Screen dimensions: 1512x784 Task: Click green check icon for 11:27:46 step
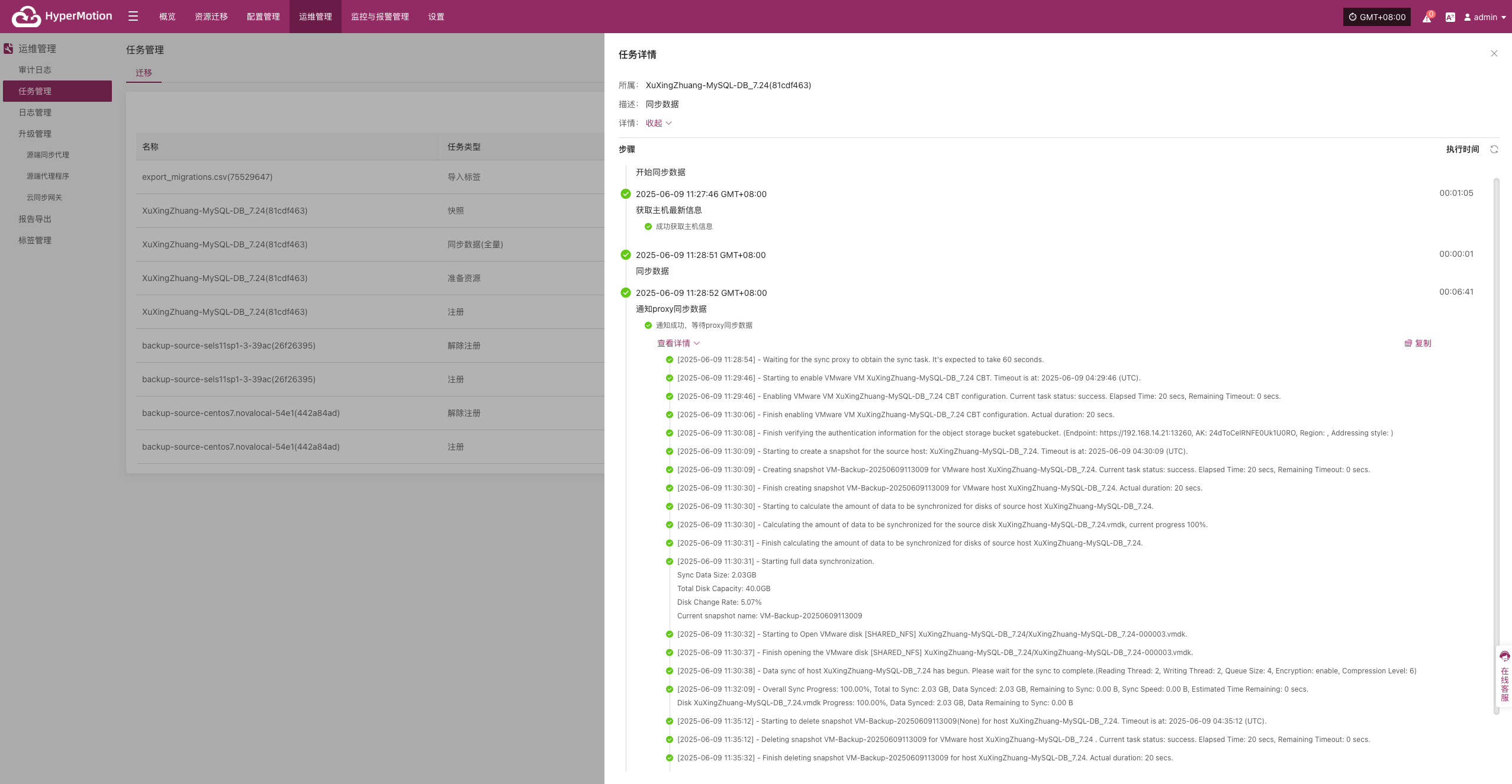click(626, 194)
